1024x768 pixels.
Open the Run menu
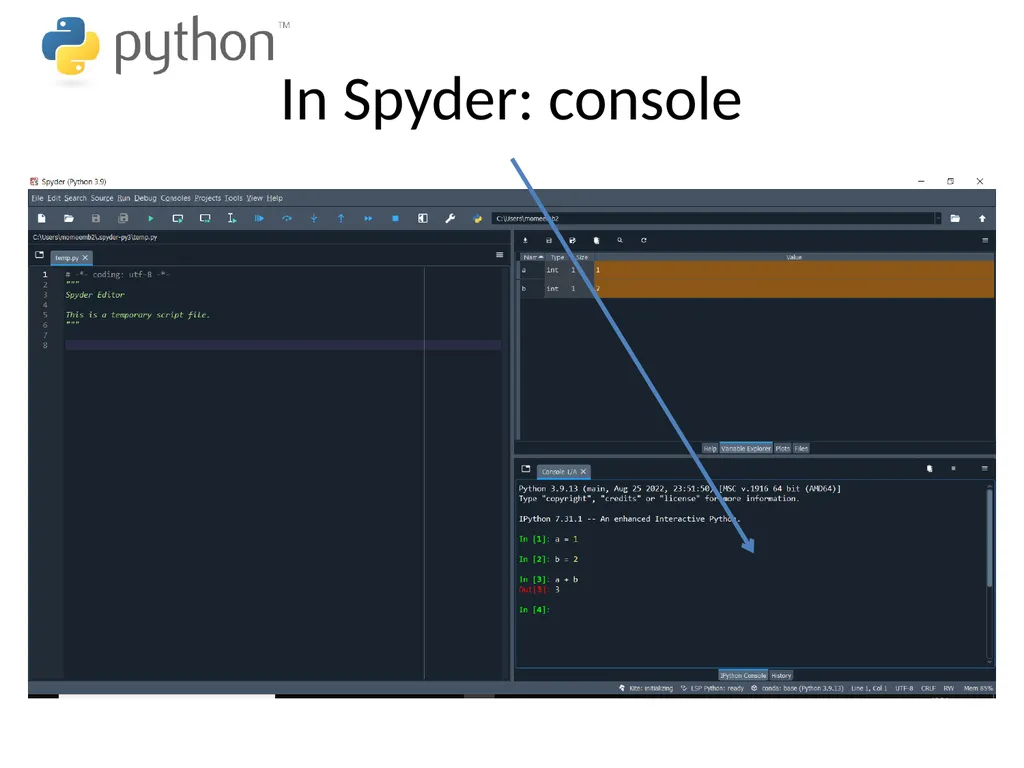click(x=123, y=199)
